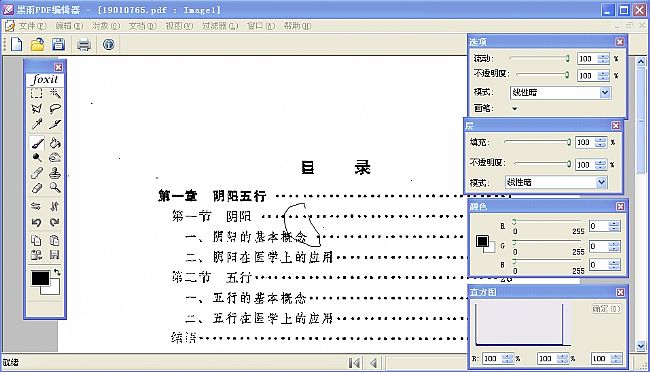Choose the clone stamp tool
The image size is (650, 372).
point(55,173)
